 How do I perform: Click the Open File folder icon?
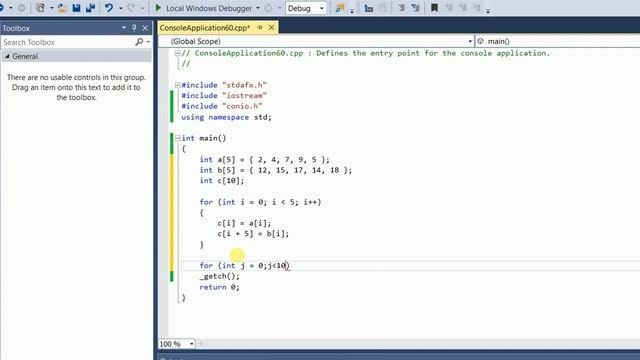pyautogui.click(x=62, y=8)
